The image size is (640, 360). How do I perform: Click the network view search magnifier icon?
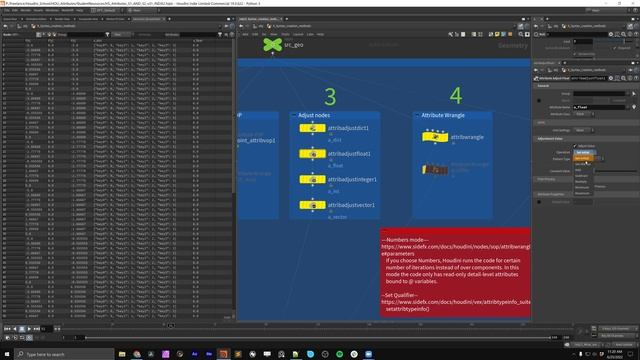pyautogui.click(x=521, y=35)
